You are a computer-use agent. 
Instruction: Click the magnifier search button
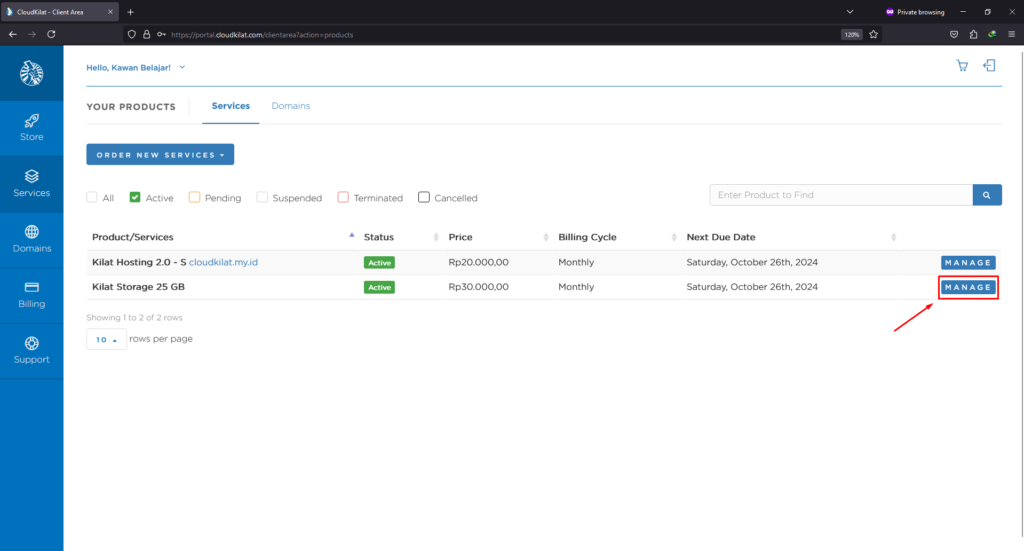[x=987, y=195]
